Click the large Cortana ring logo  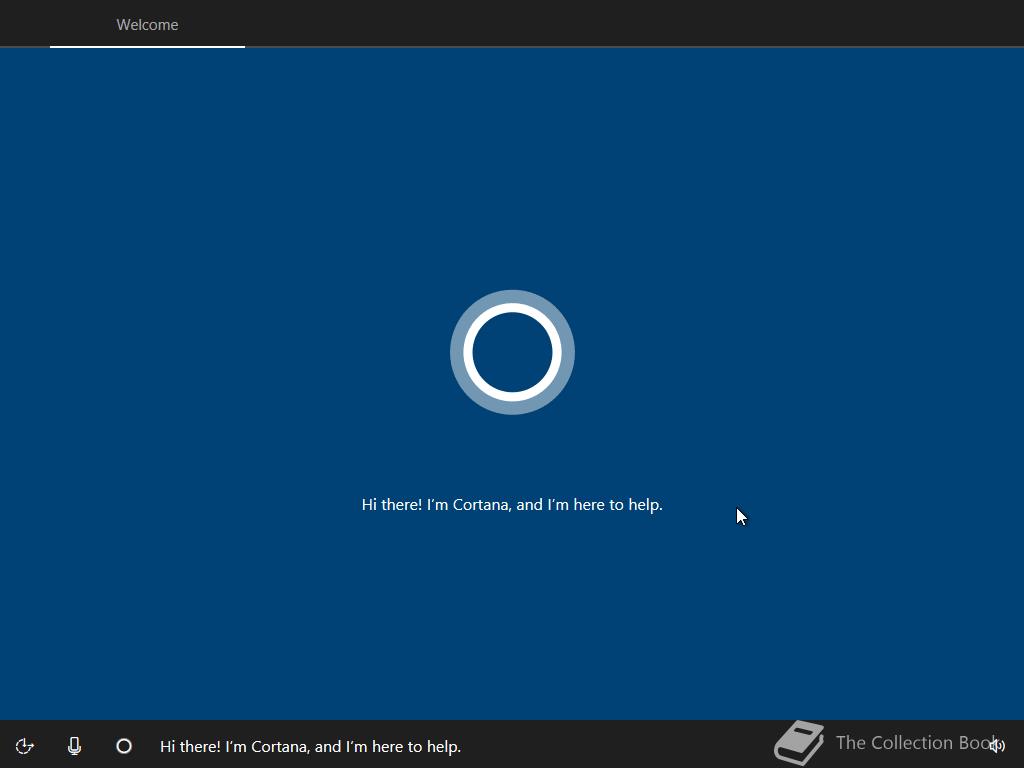point(512,352)
